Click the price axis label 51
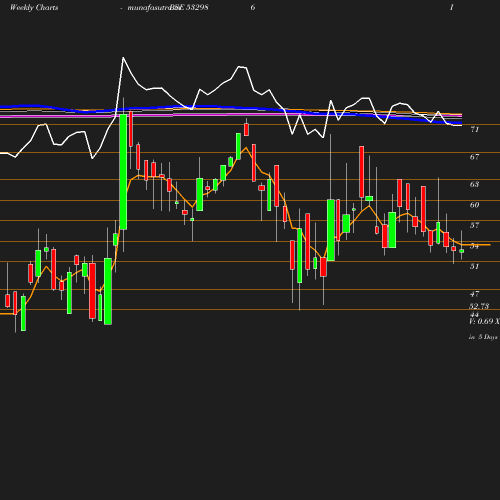The height and width of the screenshot is (500, 500). click(475, 266)
